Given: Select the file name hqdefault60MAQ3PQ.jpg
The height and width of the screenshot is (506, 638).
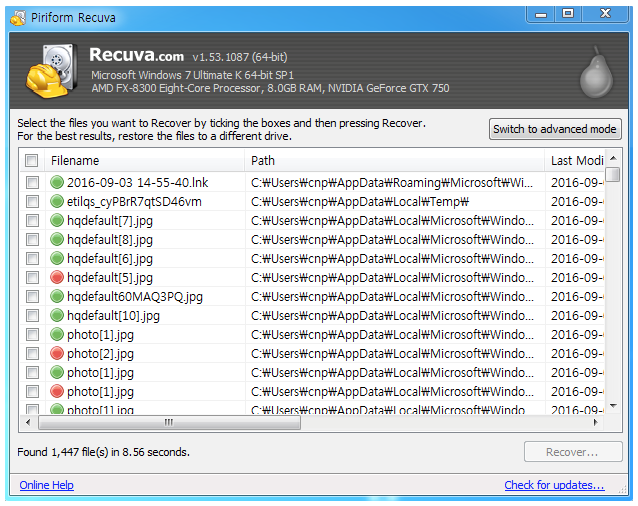Looking at the screenshot, I should [x=135, y=297].
